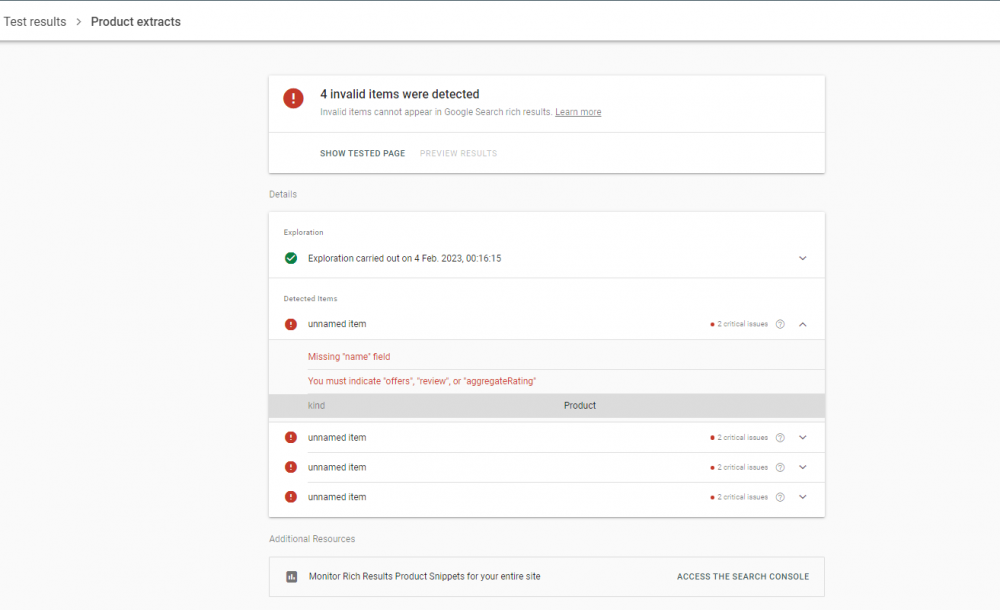Image resolution: width=1000 pixels, height=610 pixels.
Task: Click the 'Product' value in the kind row
Action: point(580,406)
